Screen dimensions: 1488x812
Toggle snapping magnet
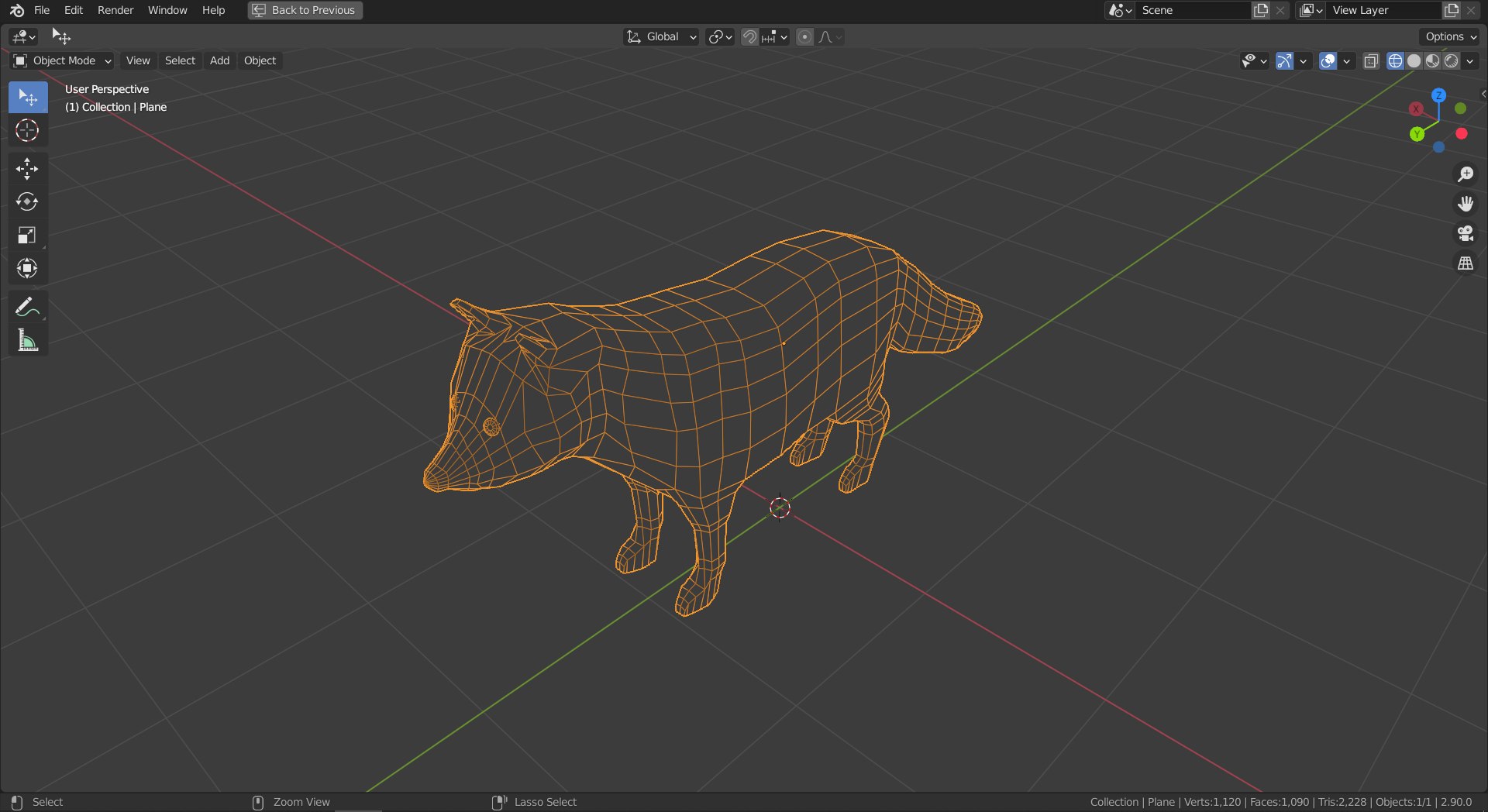tap(749, 36)
